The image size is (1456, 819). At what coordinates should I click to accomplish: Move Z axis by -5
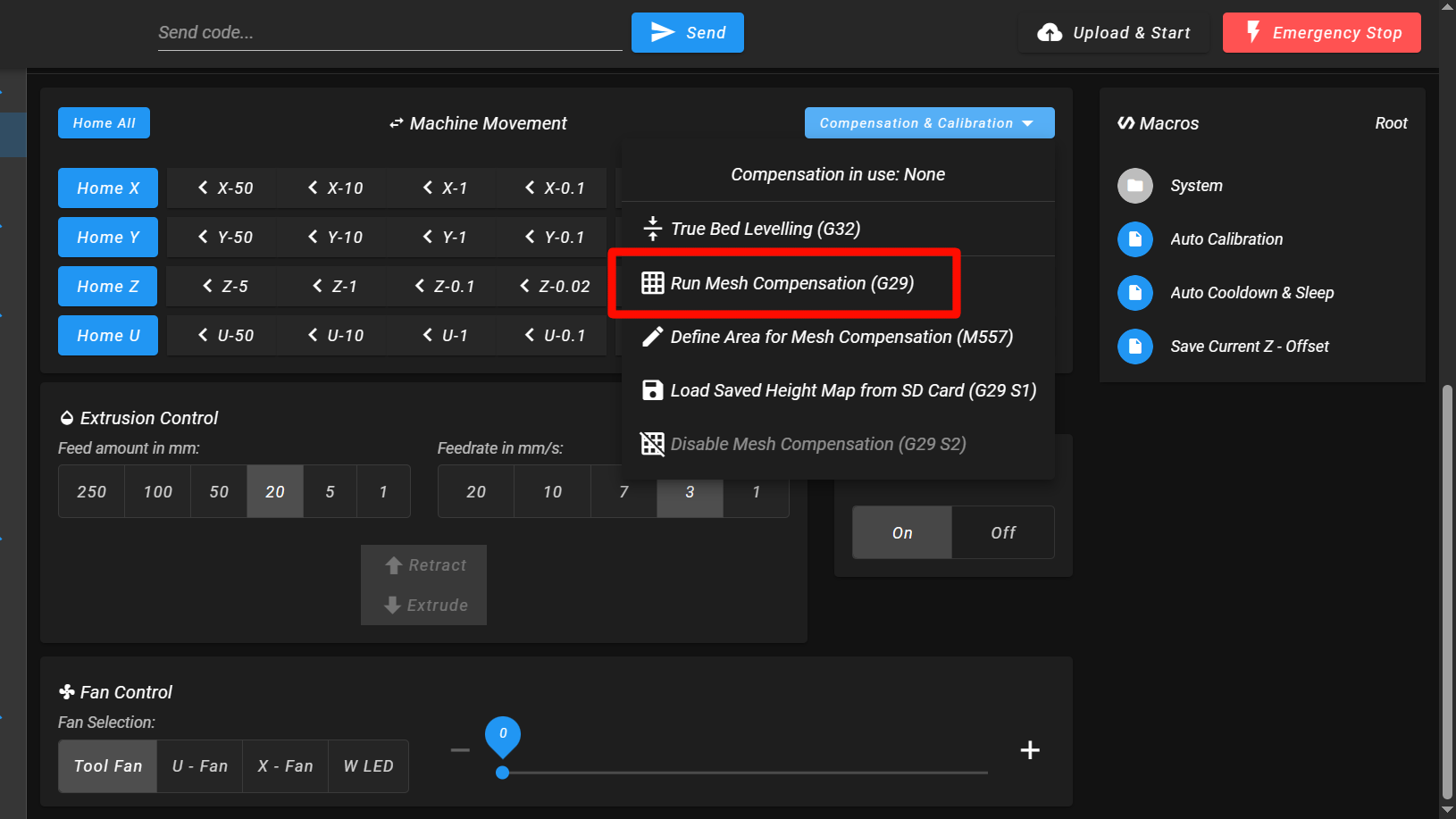(x=225, y=287)
